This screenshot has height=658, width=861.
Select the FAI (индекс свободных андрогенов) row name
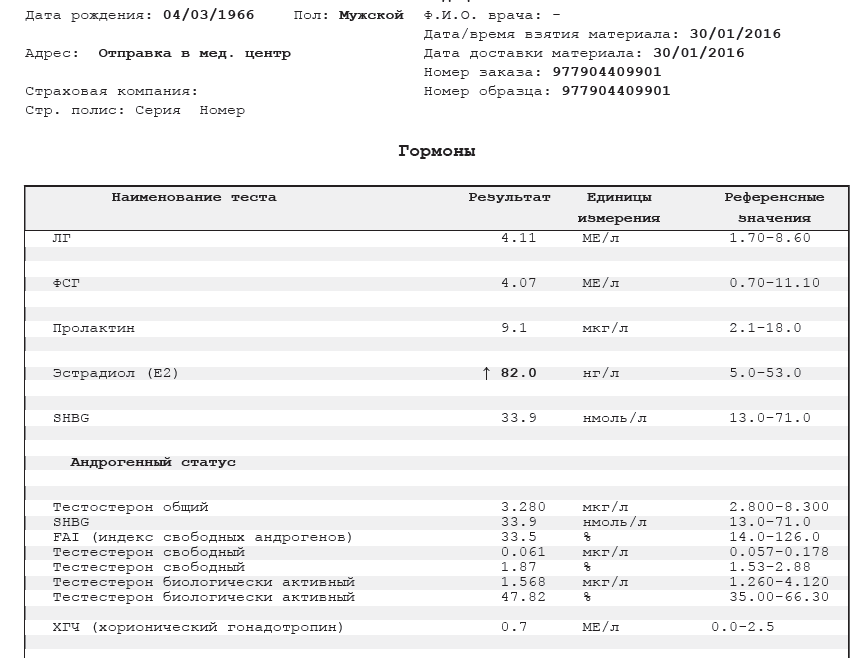[203, 537]
